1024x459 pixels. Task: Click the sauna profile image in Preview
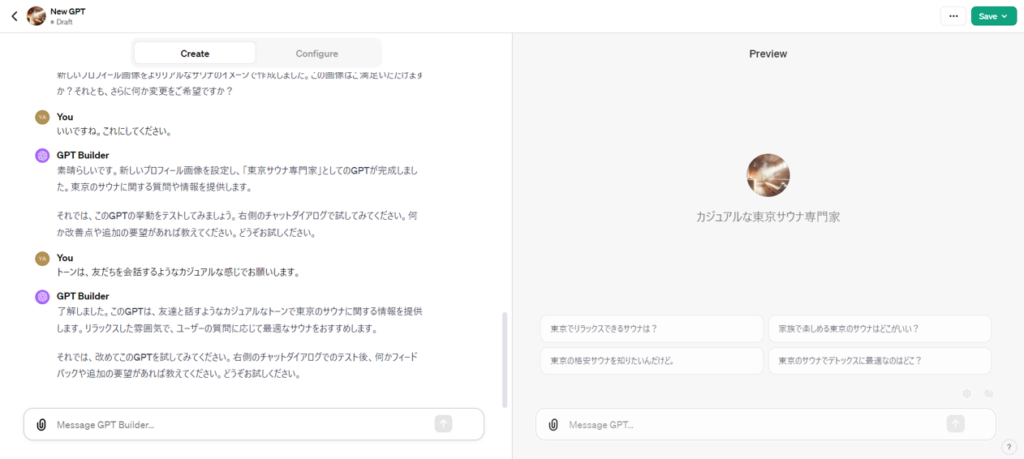click(x=768, y=175)
